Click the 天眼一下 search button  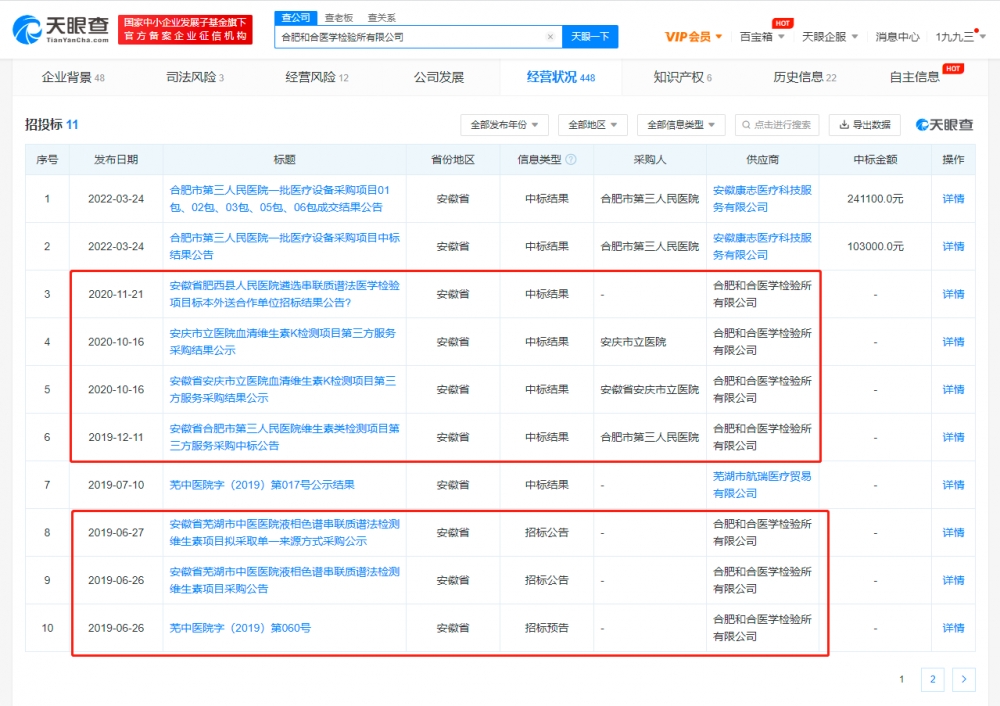click(590, 37)
